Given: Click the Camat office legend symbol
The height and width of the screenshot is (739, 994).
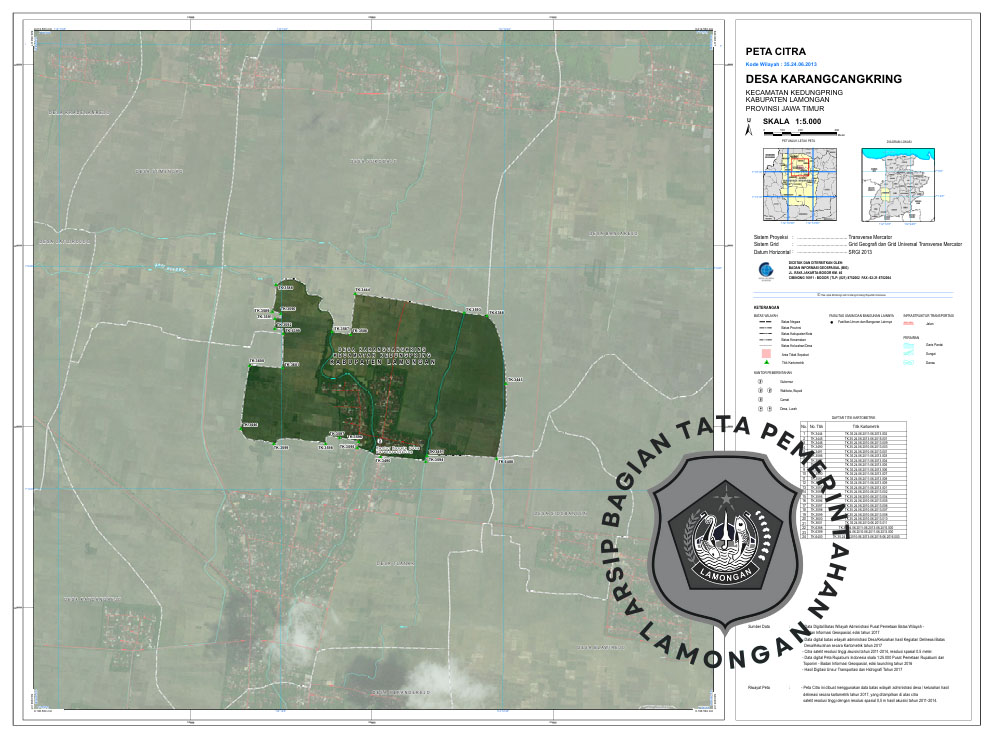Looking at the screenshot, I should (x=760, y=399).
